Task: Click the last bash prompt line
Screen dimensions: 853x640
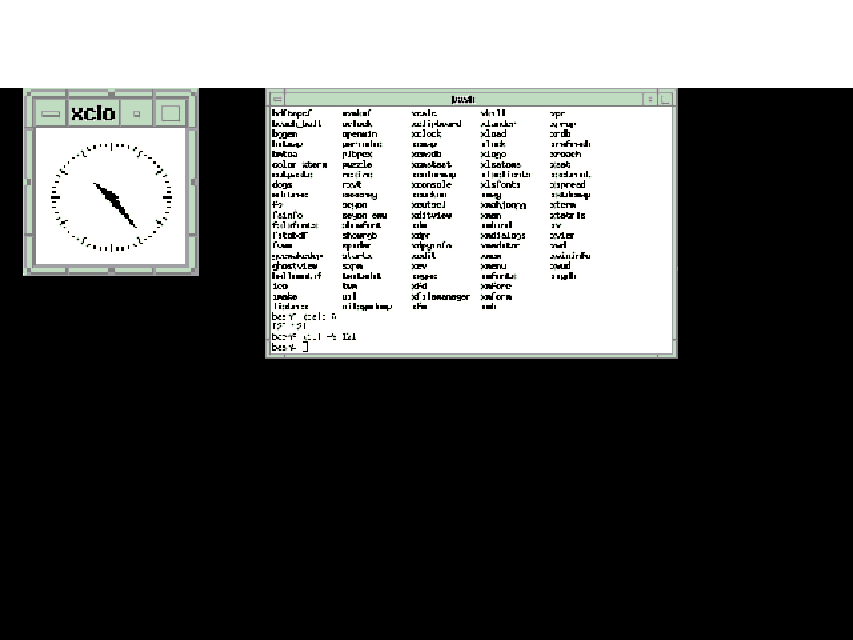Action: point(290,347)
